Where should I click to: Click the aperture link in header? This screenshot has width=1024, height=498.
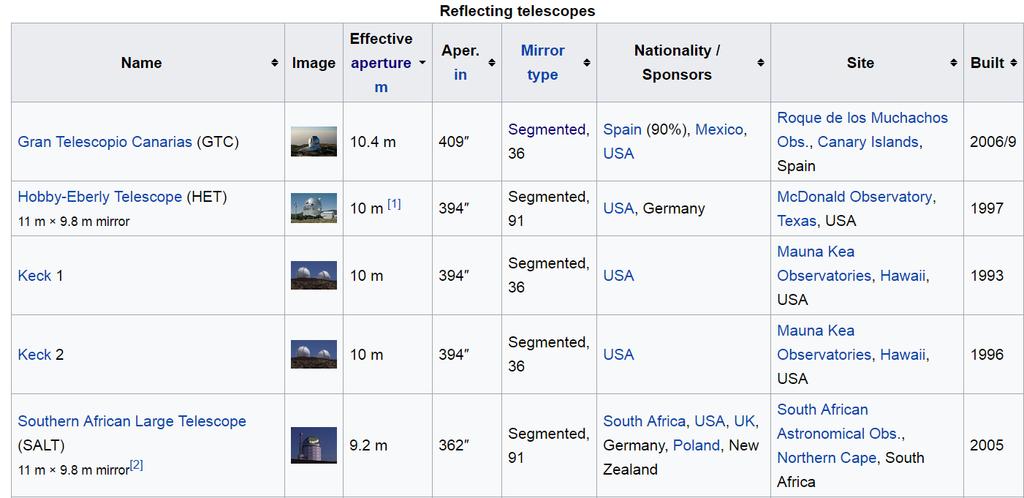coord(380,63)
